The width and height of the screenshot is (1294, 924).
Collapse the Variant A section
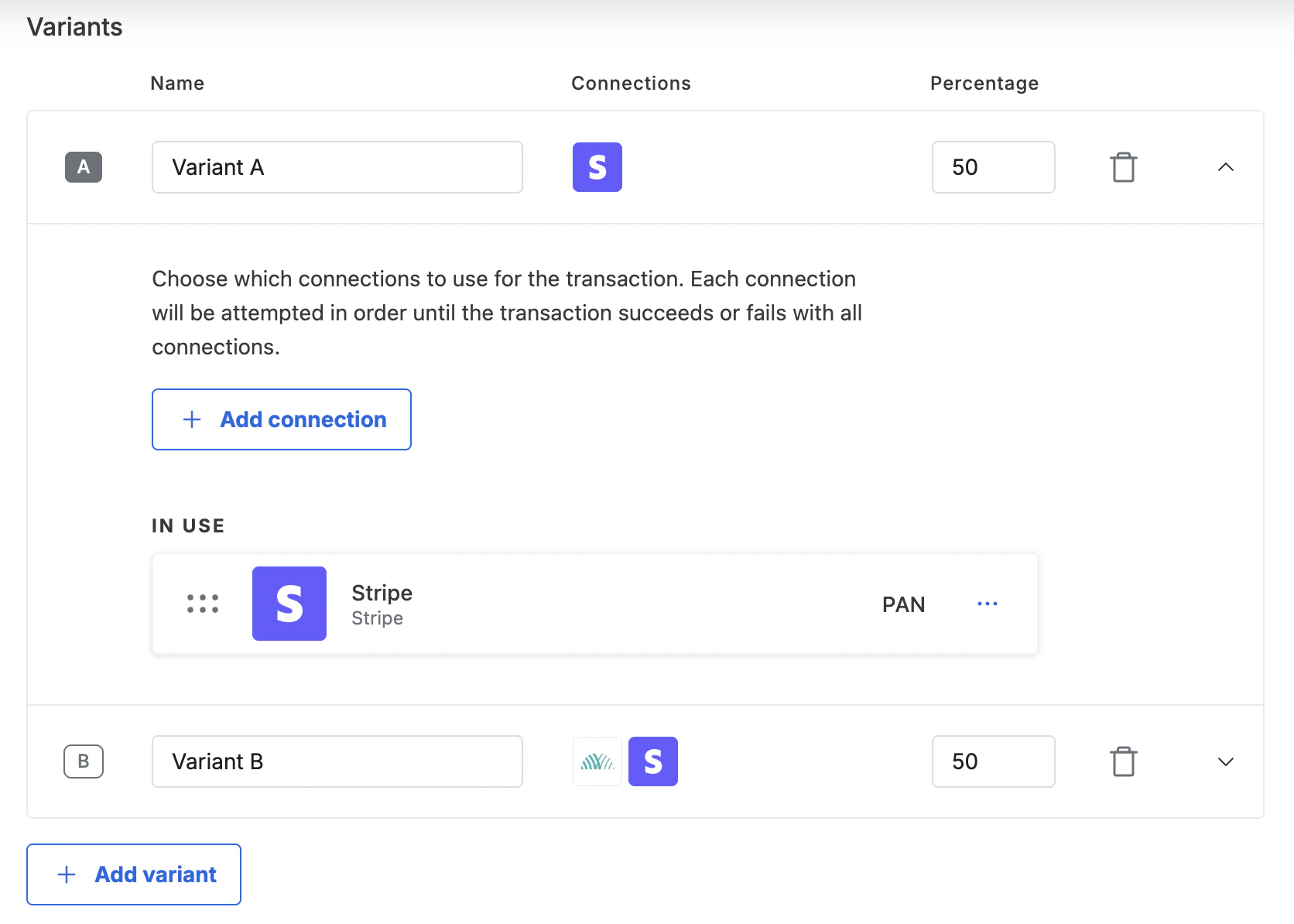1226,167
